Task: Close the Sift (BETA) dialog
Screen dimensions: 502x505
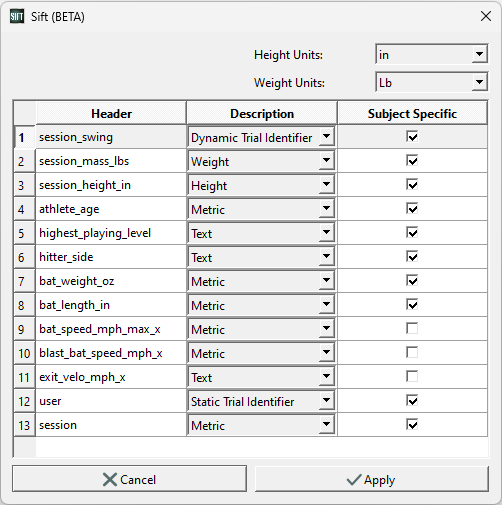Action: (486, 16)
